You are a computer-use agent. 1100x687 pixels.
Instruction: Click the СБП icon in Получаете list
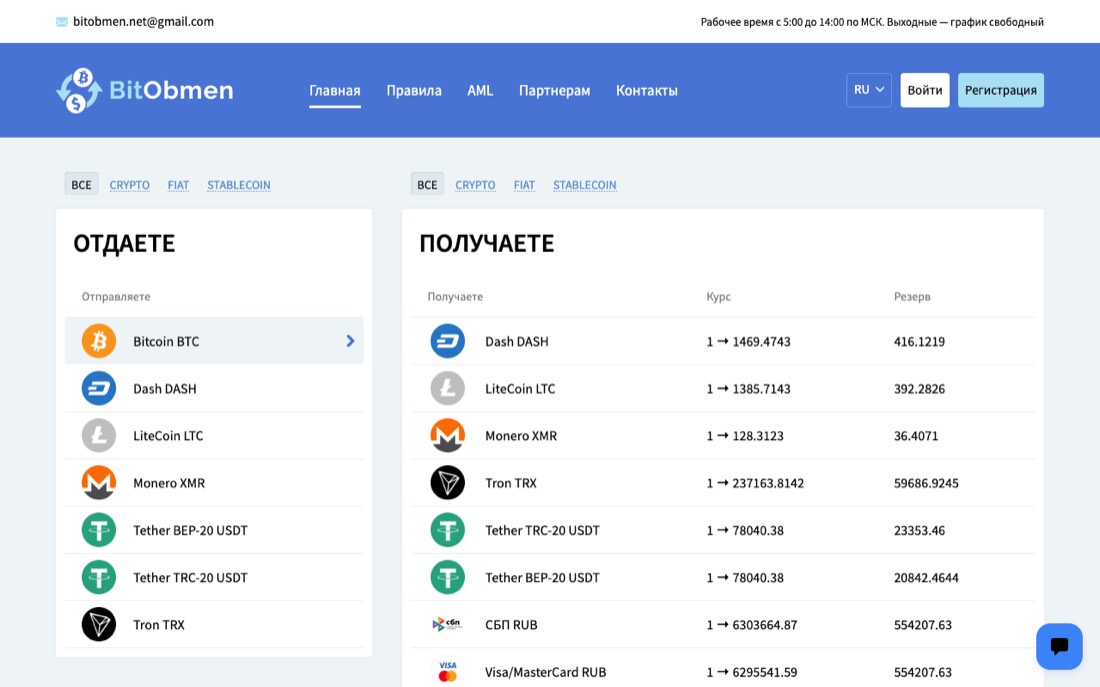(x=448, y=624)
